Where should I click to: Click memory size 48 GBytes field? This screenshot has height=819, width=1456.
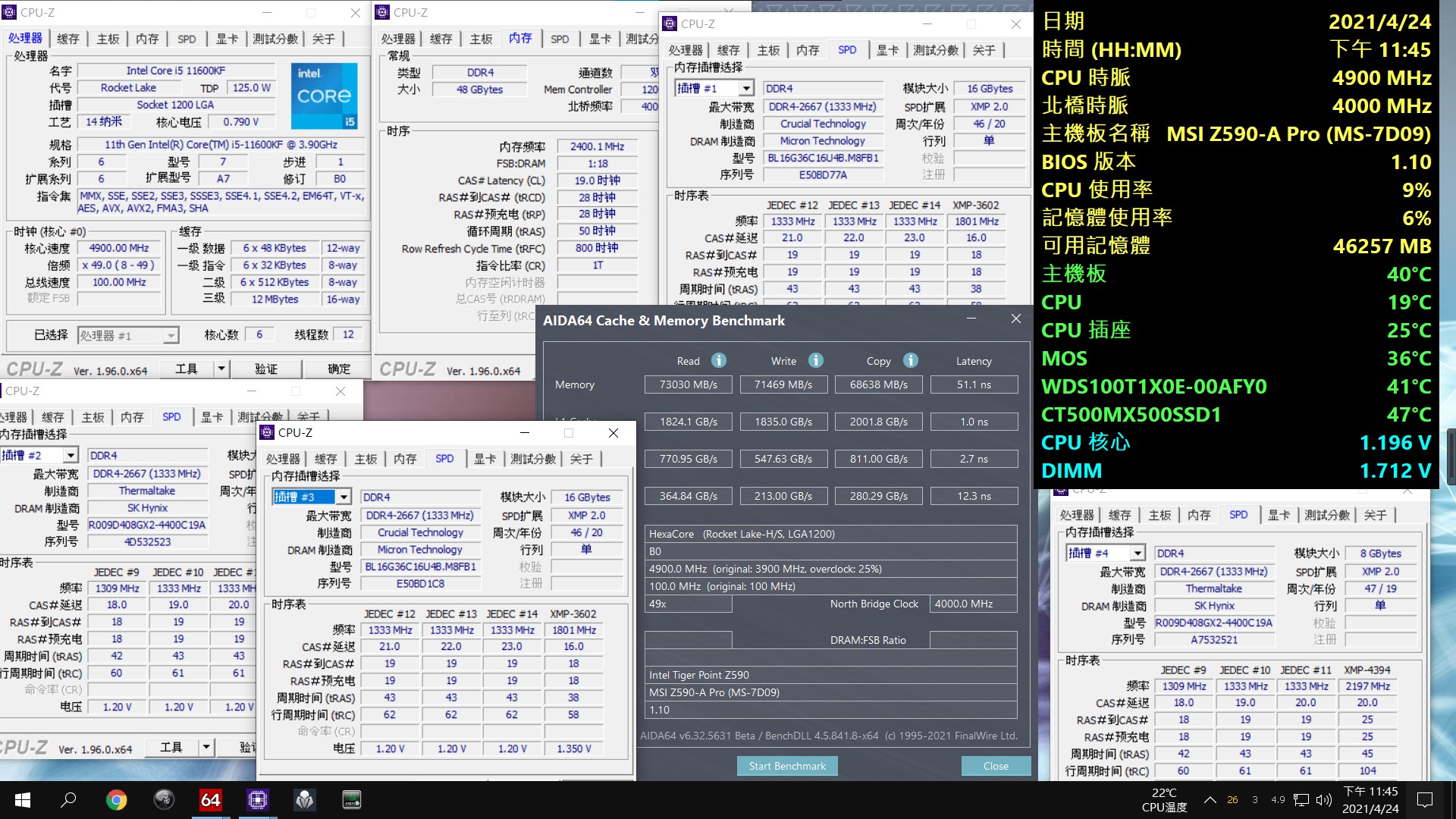tap(479, 89)
